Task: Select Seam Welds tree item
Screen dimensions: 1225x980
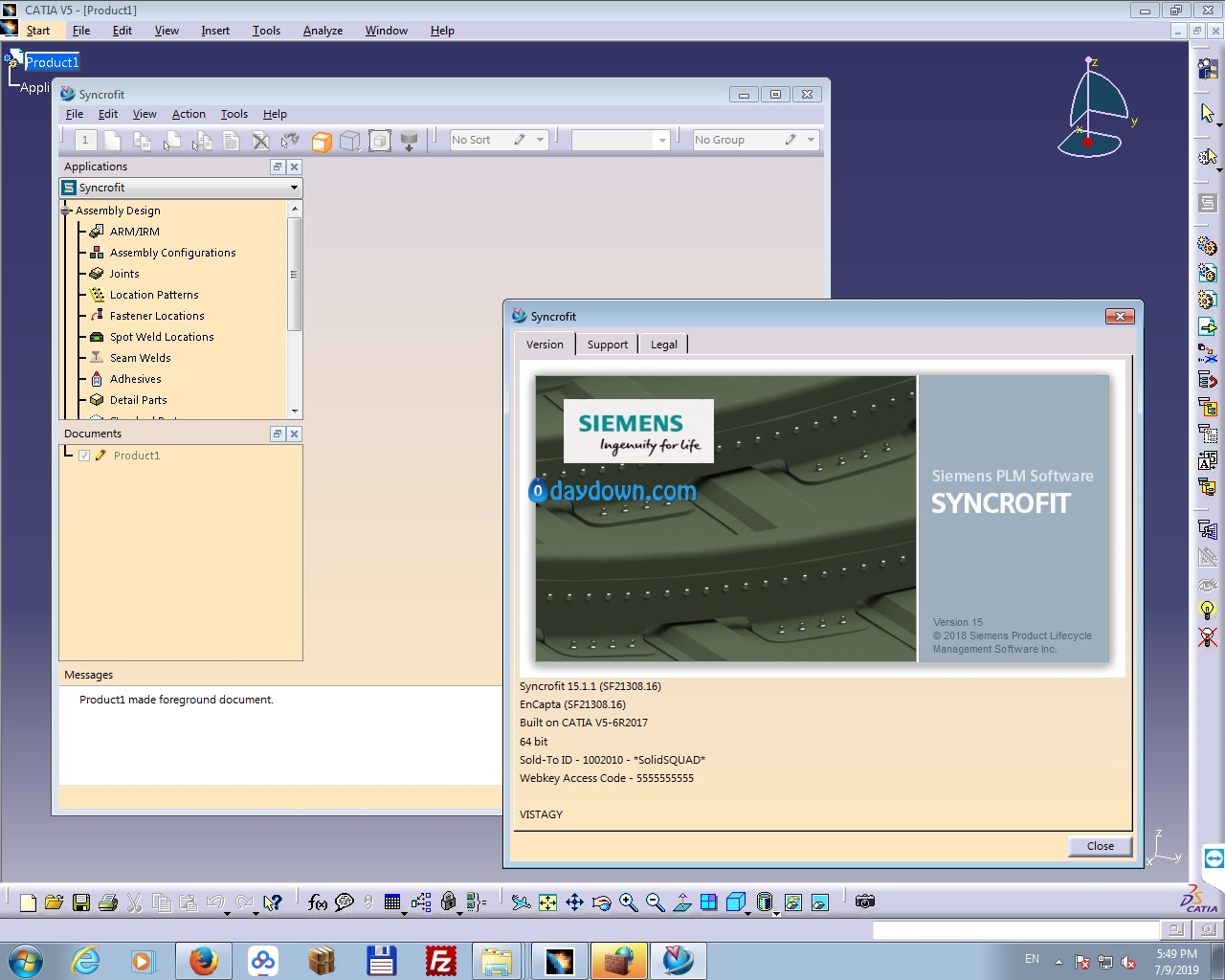Action: (141, 358)
